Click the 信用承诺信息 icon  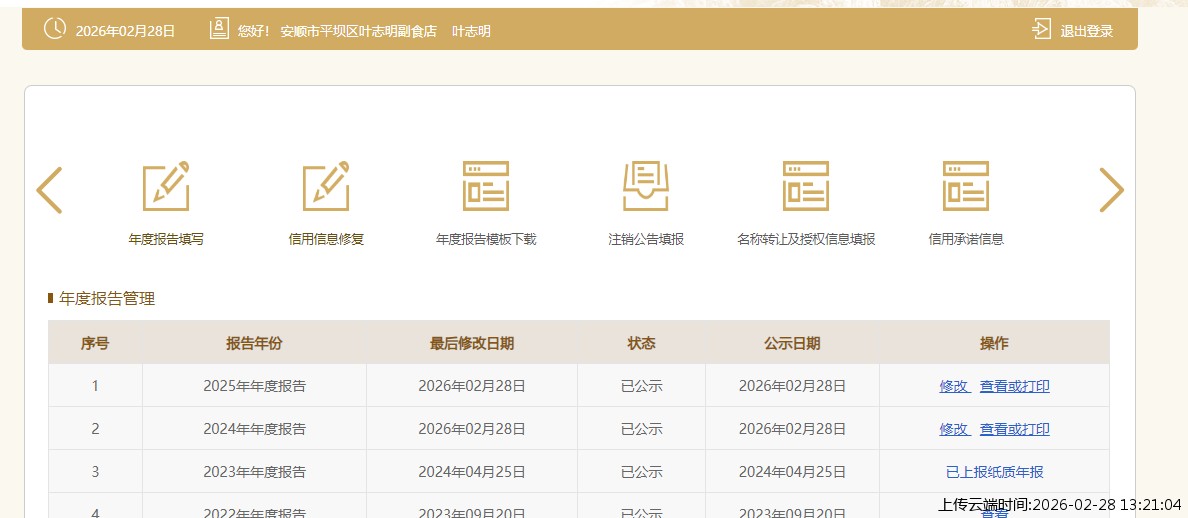pyautogui.click(x=966, y=186)
